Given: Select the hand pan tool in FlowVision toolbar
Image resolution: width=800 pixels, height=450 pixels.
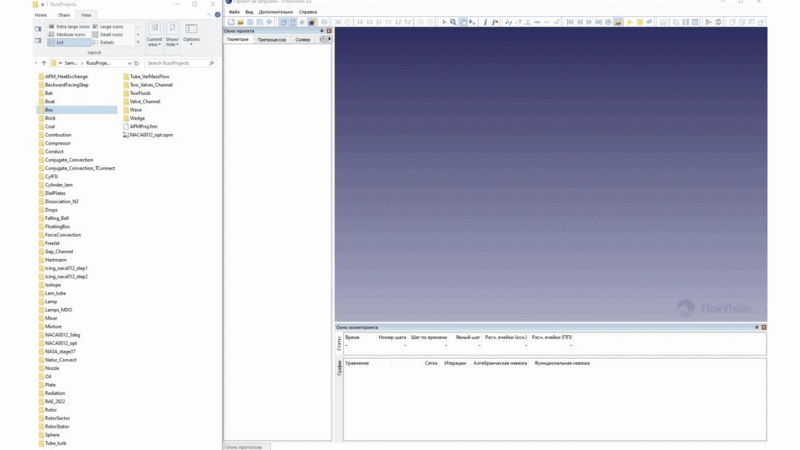Looking at the screenshot, I should (463, 22).
